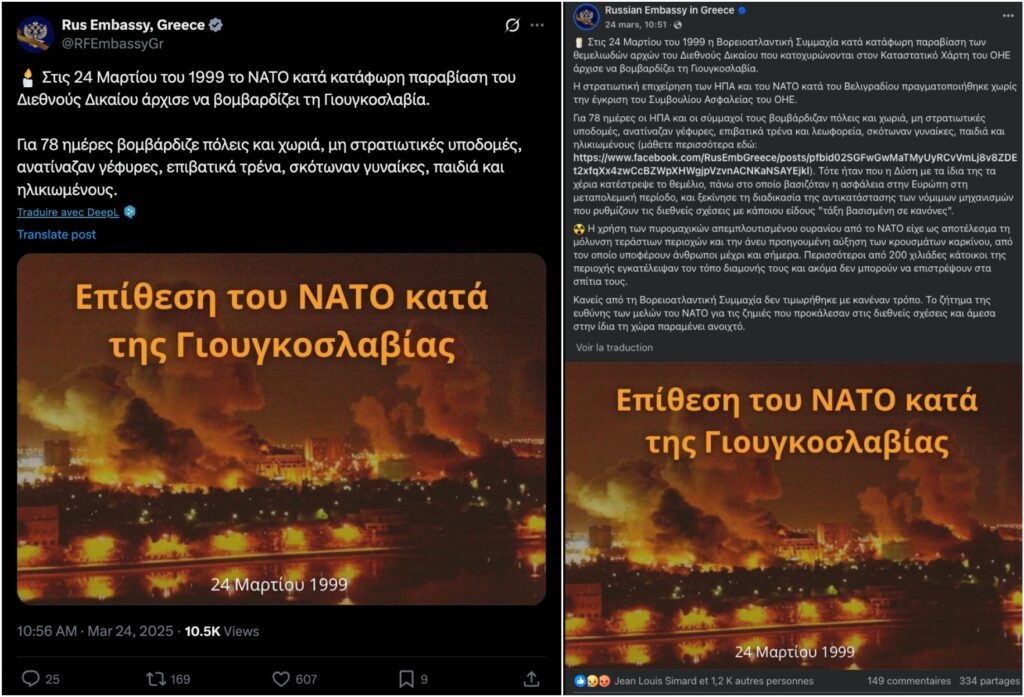
Task: Open the Facebook post's burning city image
Action: (793, 515)
